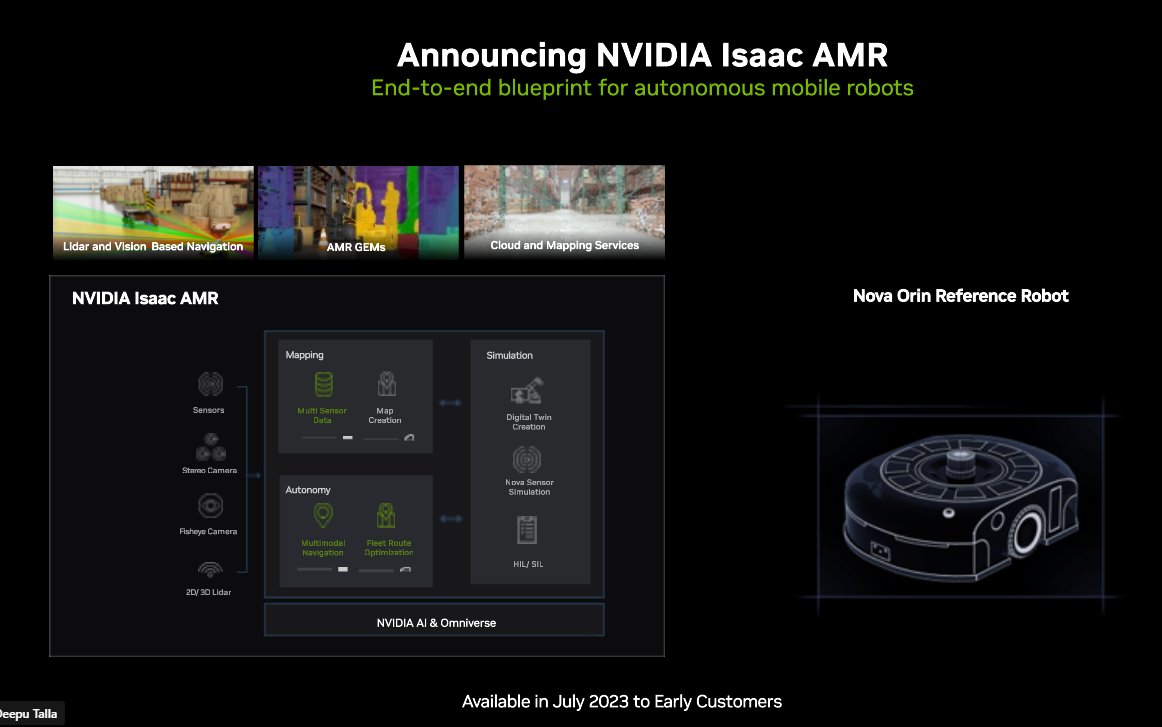Click the Fleet Route Optimization icon
1162x727 pixels.
[385, 516]
